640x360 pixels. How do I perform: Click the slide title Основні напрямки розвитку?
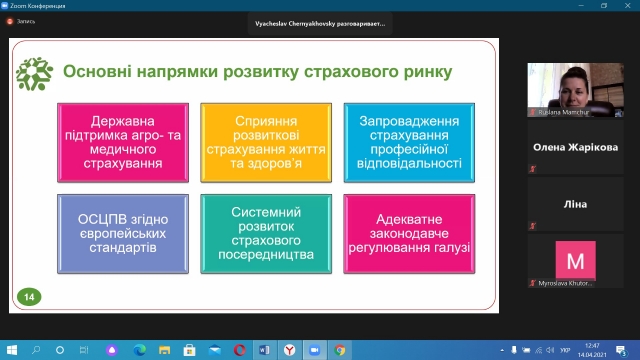[x=258, y=71]
